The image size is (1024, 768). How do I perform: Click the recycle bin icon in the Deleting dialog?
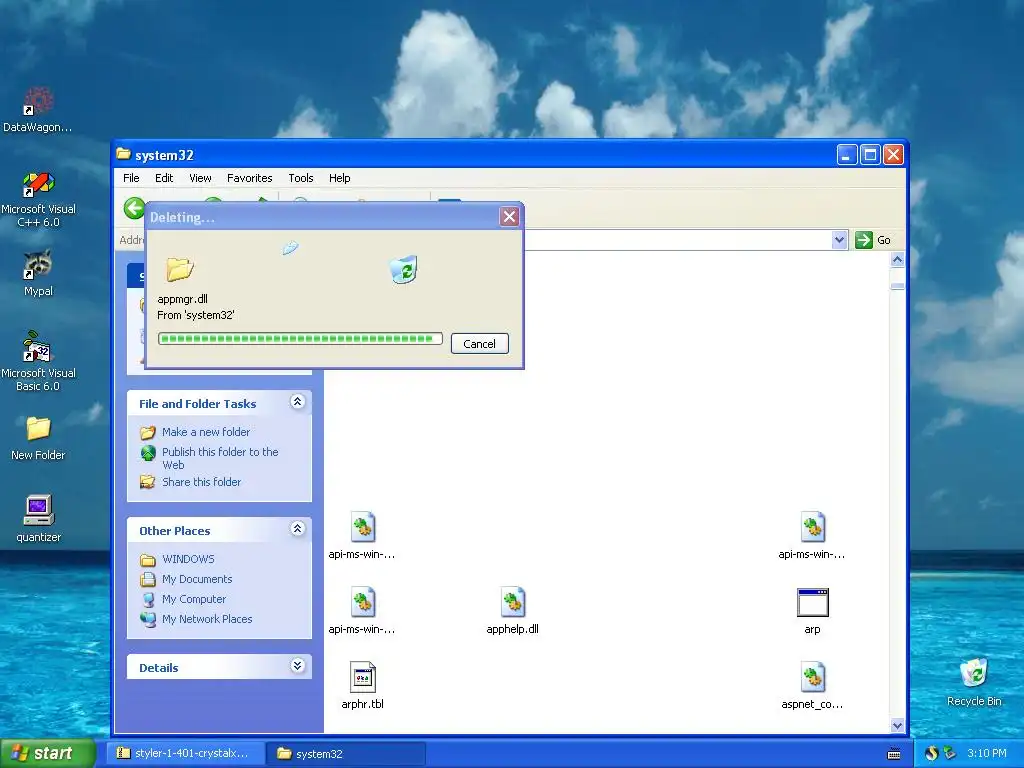click(404, 269)
